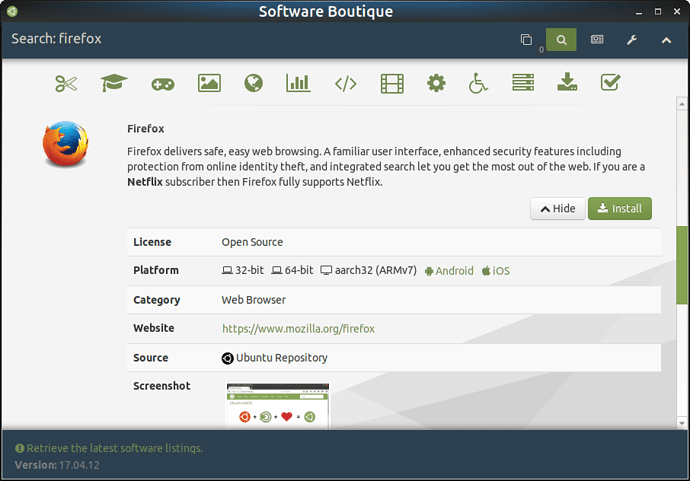Screen dimensions: 690x481
Task: Click the "Ubuntu Repository" source text
Action: pos(282,358)
